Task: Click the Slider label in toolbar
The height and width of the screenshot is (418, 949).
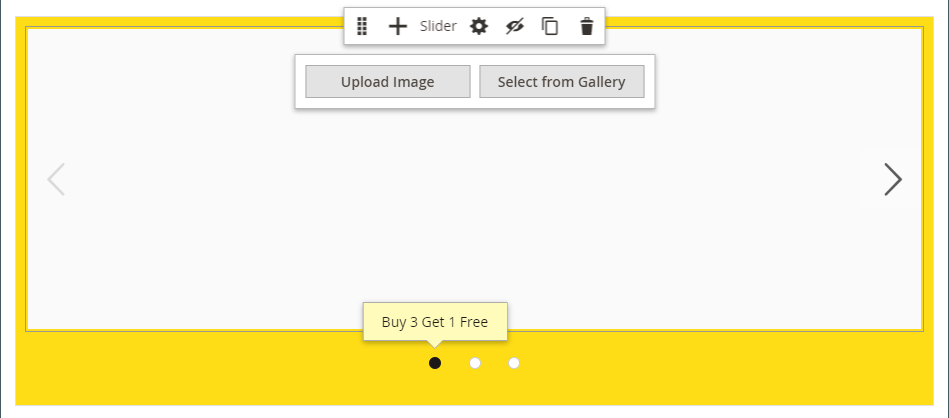Action: 438,26
